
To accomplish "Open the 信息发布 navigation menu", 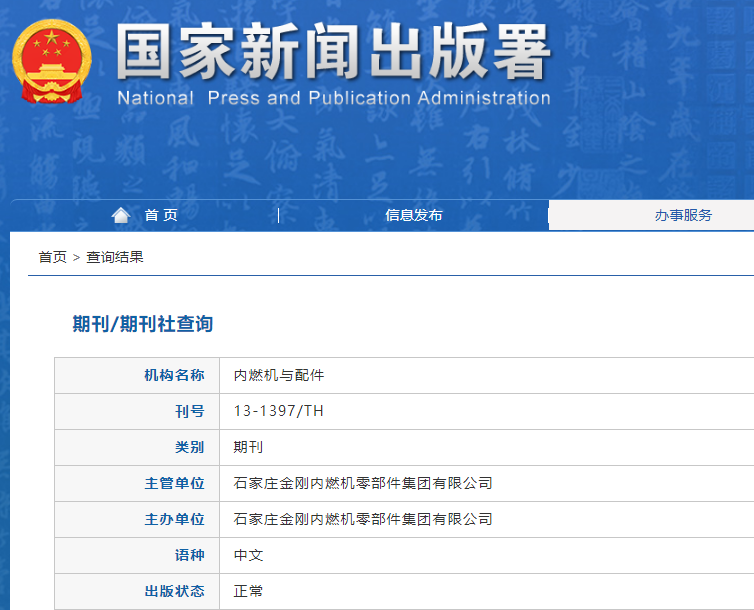I will [x=413, y=215].
